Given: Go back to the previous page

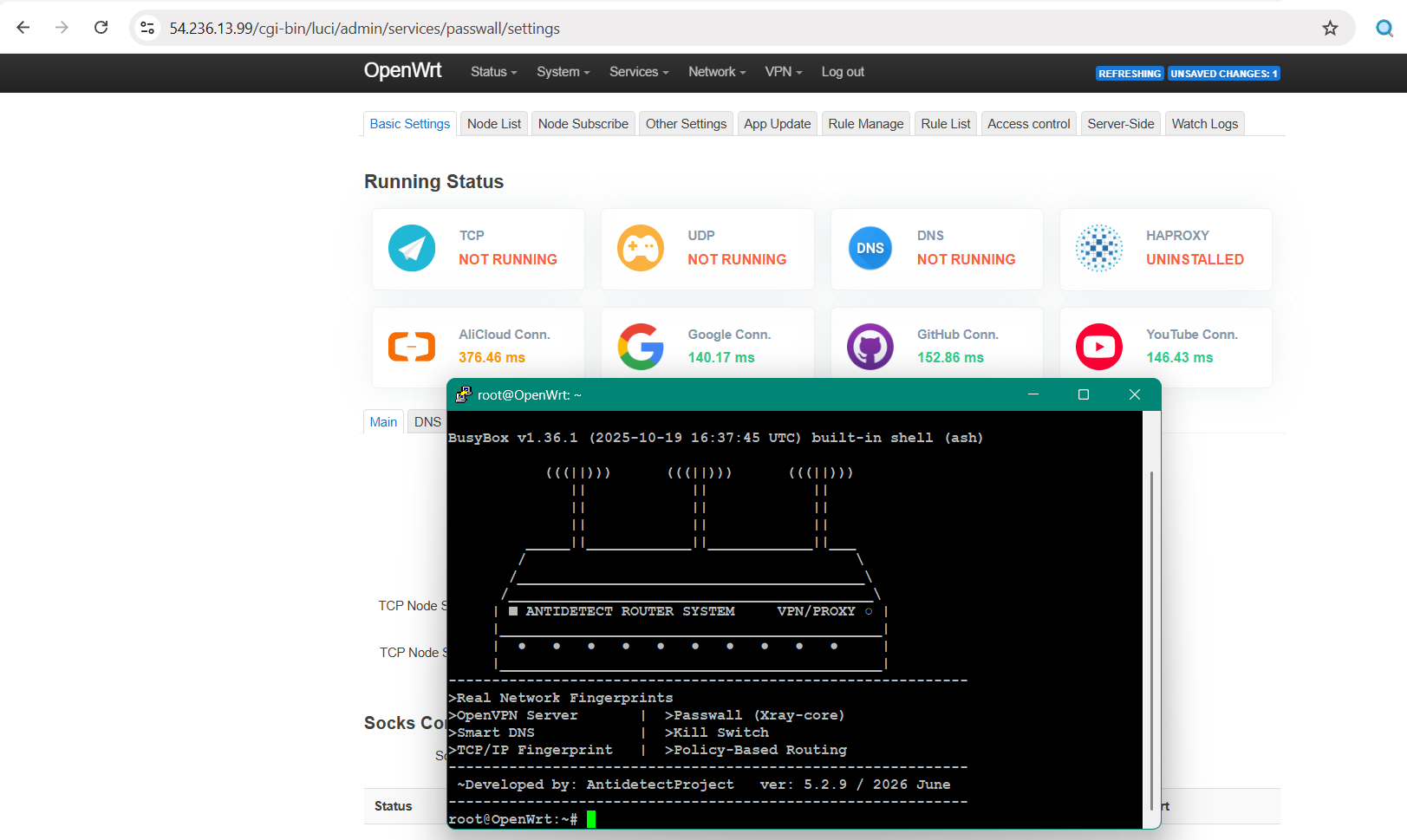Looking at the screenshot, I should (23, 28).
